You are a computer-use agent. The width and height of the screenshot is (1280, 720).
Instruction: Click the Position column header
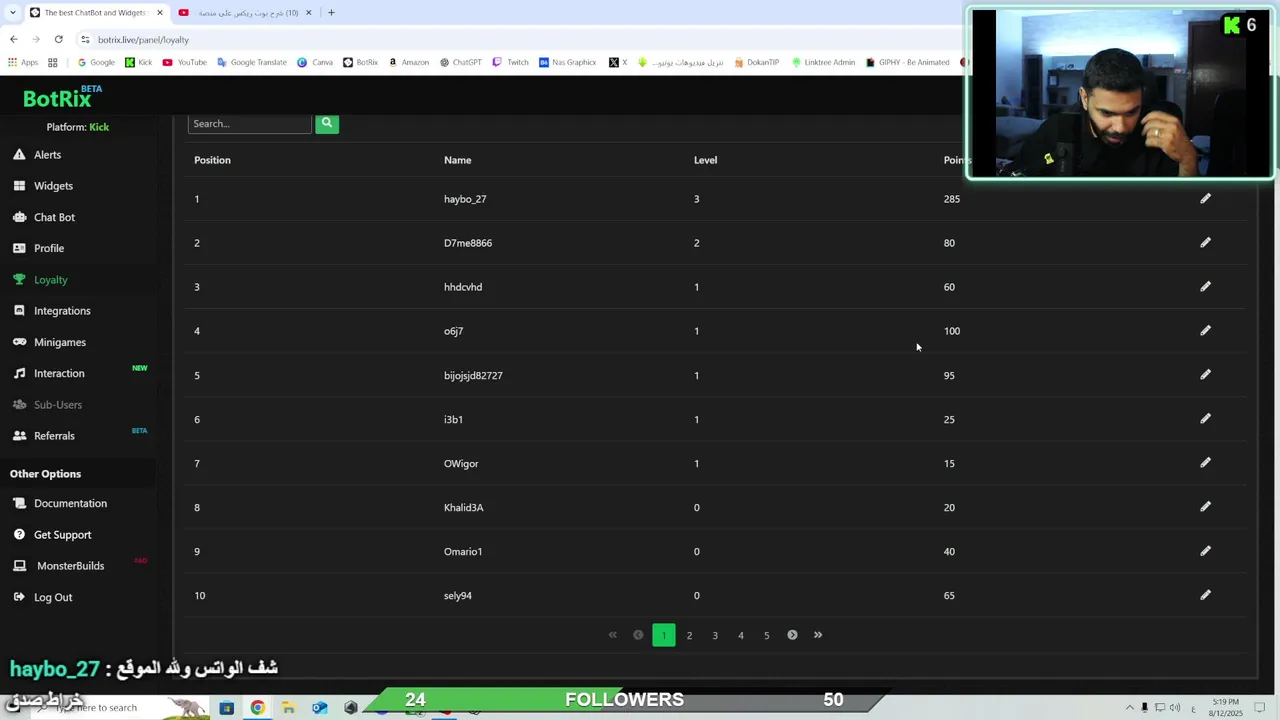[212, 160]
